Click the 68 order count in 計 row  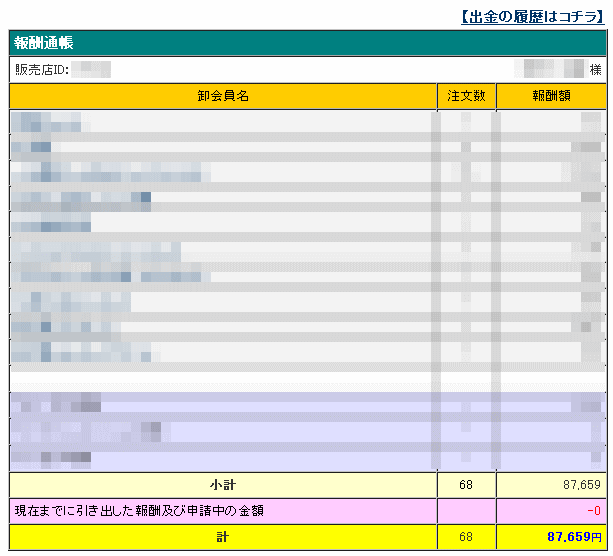pyautogui.click(x=466, y=537)
